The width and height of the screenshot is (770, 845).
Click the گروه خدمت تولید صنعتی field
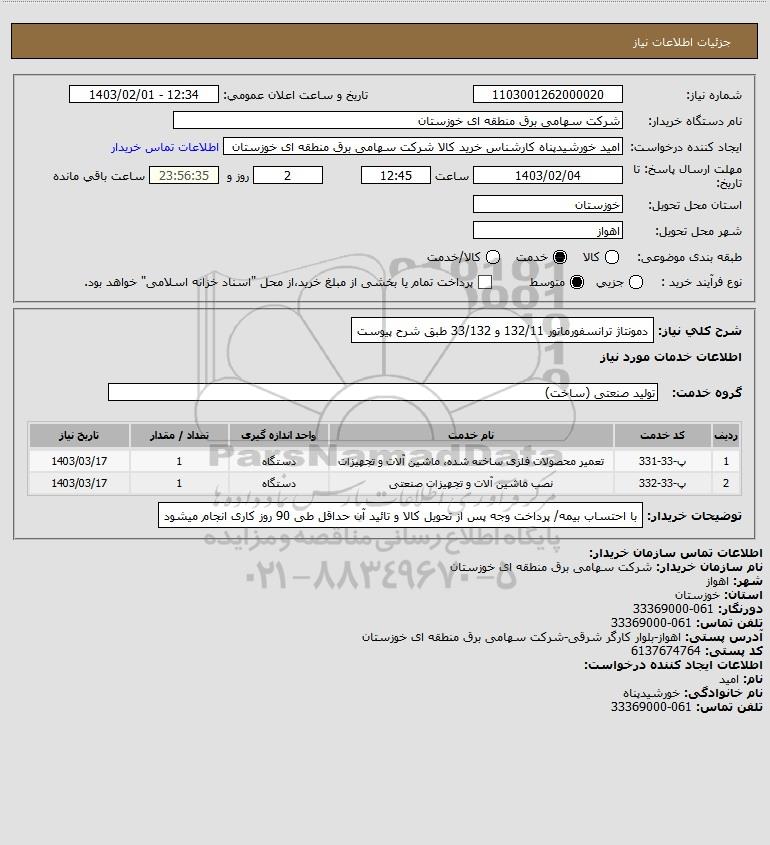point(383,393)
